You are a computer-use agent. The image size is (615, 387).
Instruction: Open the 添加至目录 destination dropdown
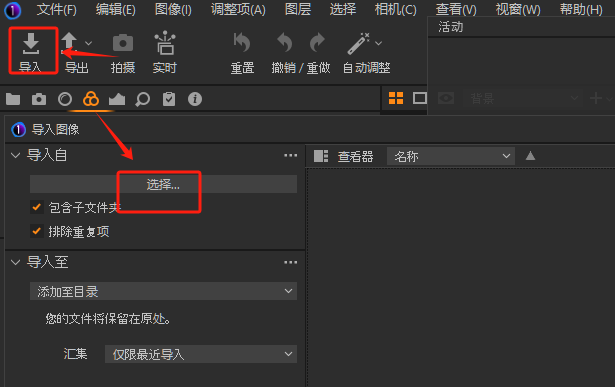[163, 291]
